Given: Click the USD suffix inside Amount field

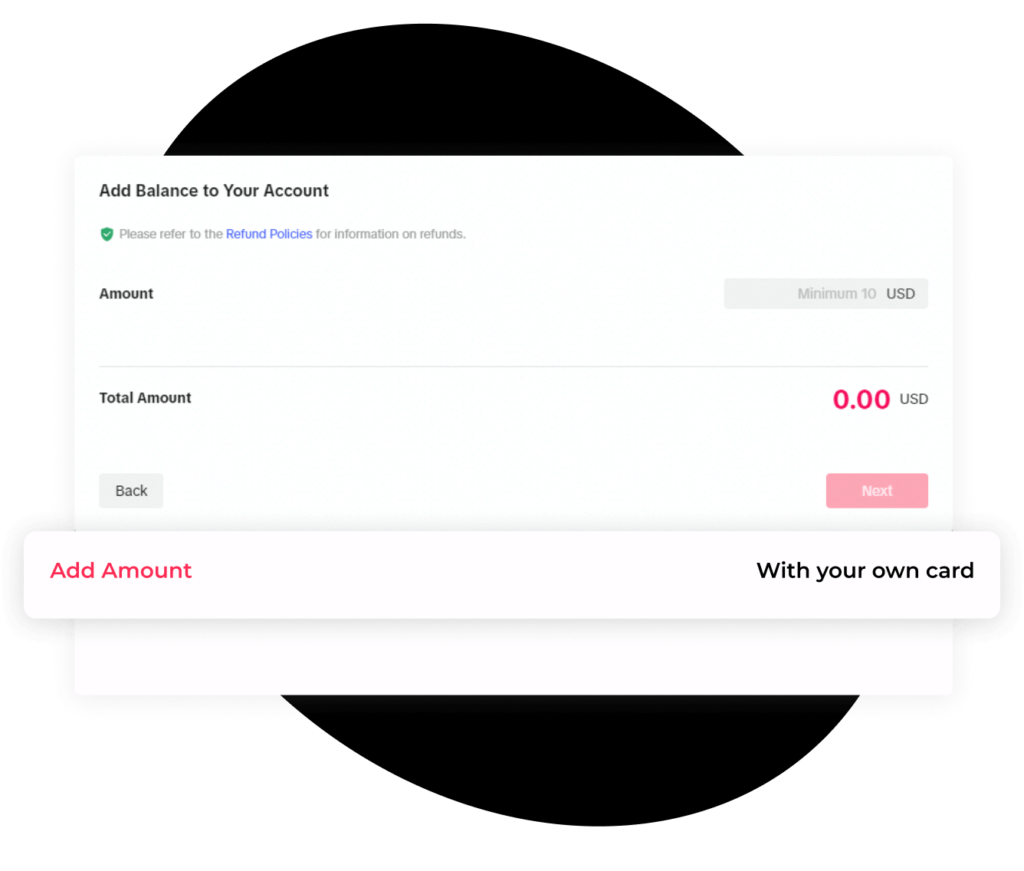Looking at the screenshot, I should (x=900, y=294).
